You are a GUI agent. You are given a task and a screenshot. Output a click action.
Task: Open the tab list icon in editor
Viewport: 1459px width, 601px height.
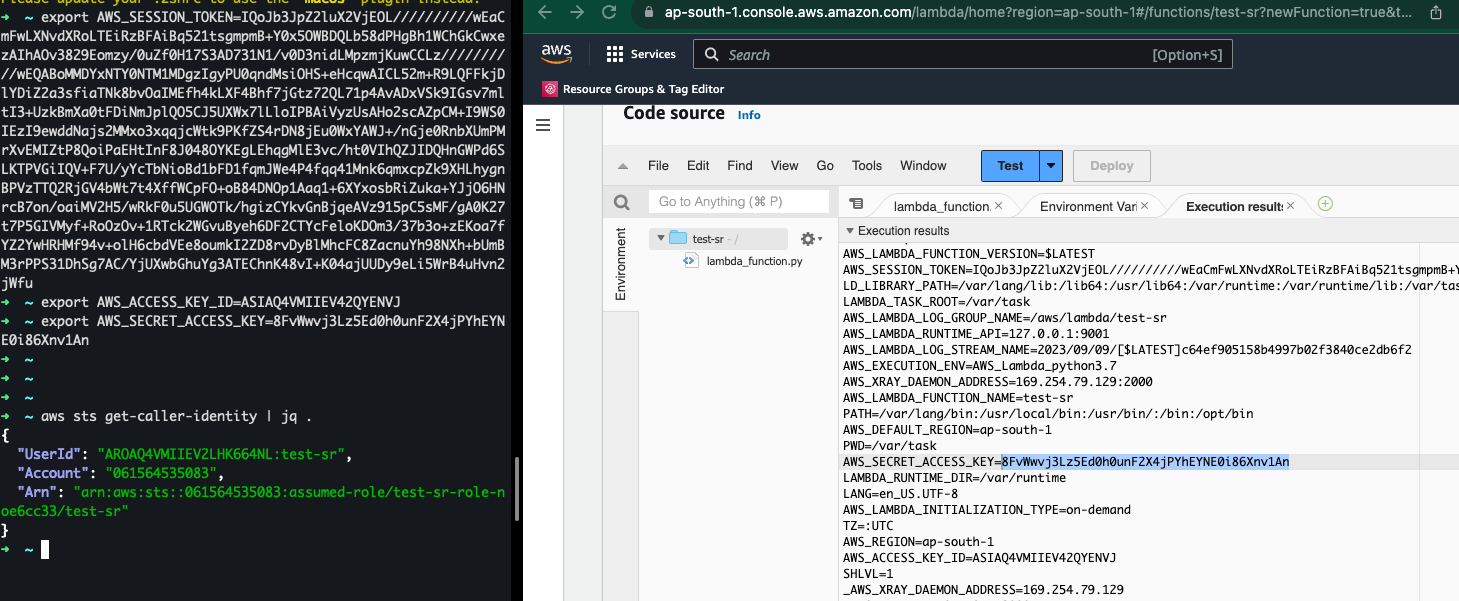(856, 203)
